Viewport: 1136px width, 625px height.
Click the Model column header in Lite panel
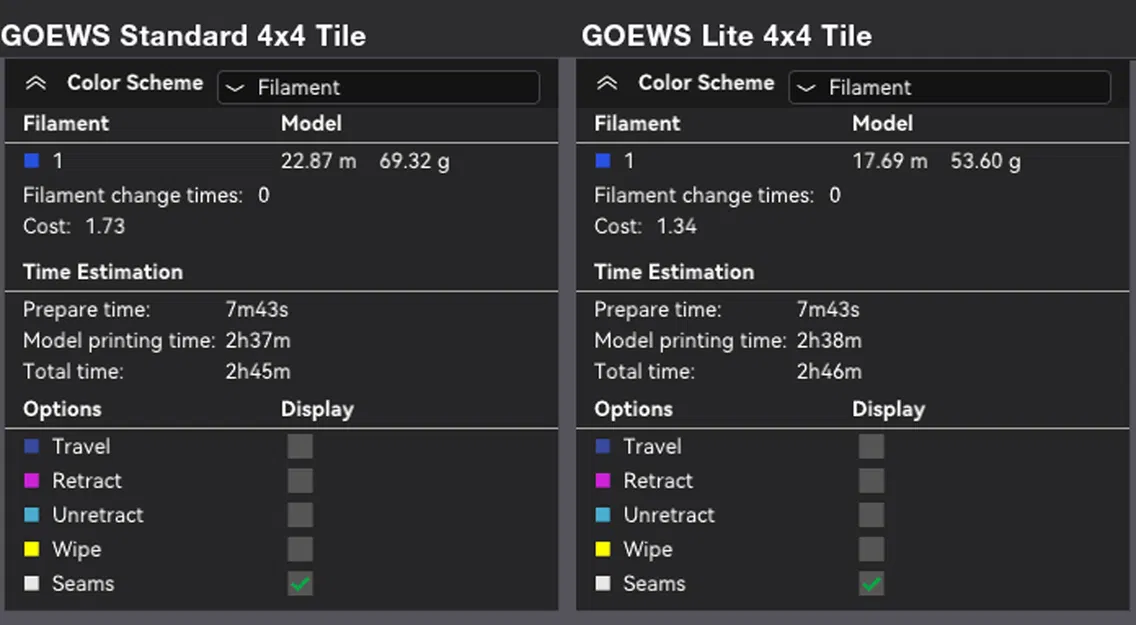coord(882,123)
